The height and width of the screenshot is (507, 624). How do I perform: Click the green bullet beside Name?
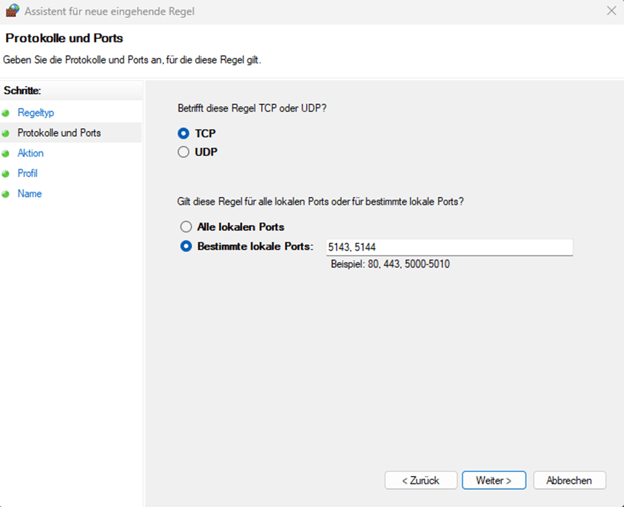point(6,194)
